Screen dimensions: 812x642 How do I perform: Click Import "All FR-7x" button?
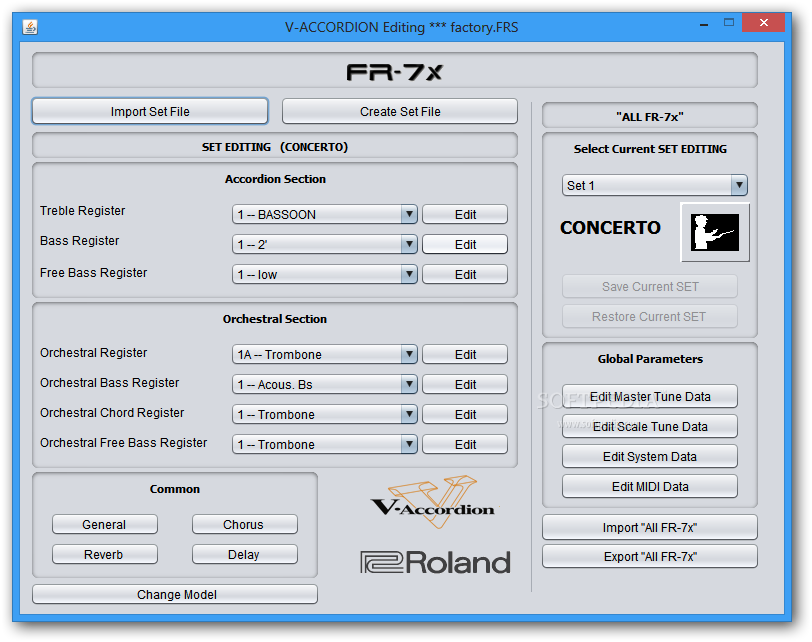click(650, 528)
